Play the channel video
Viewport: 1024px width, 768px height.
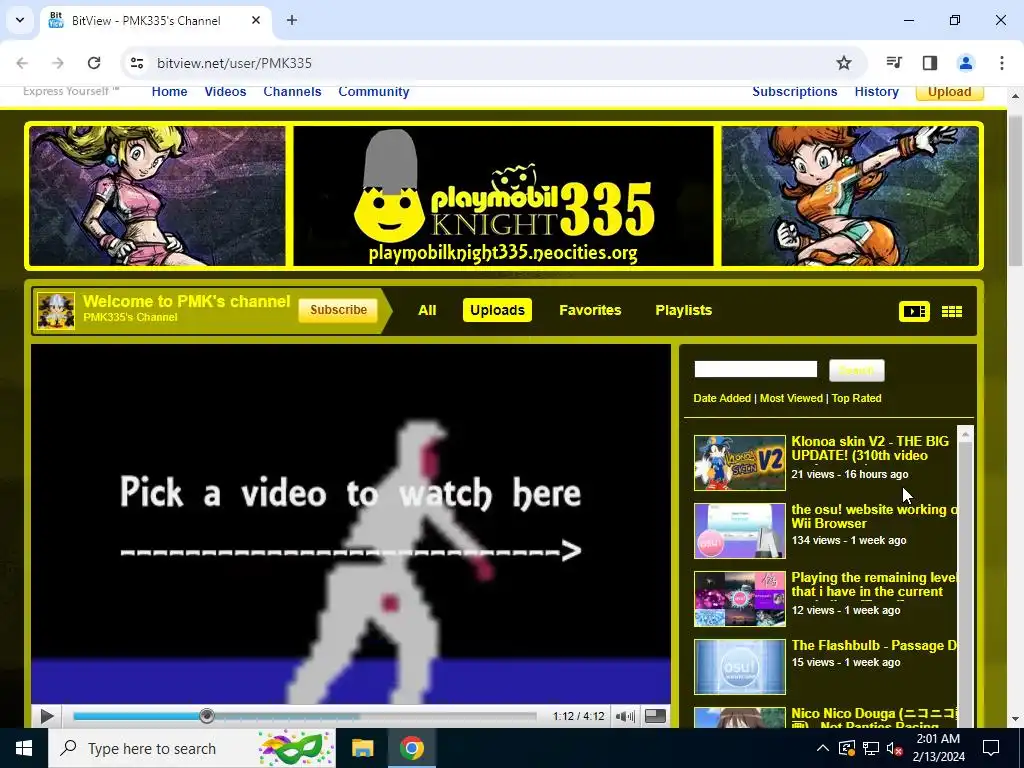pos(47,716)
